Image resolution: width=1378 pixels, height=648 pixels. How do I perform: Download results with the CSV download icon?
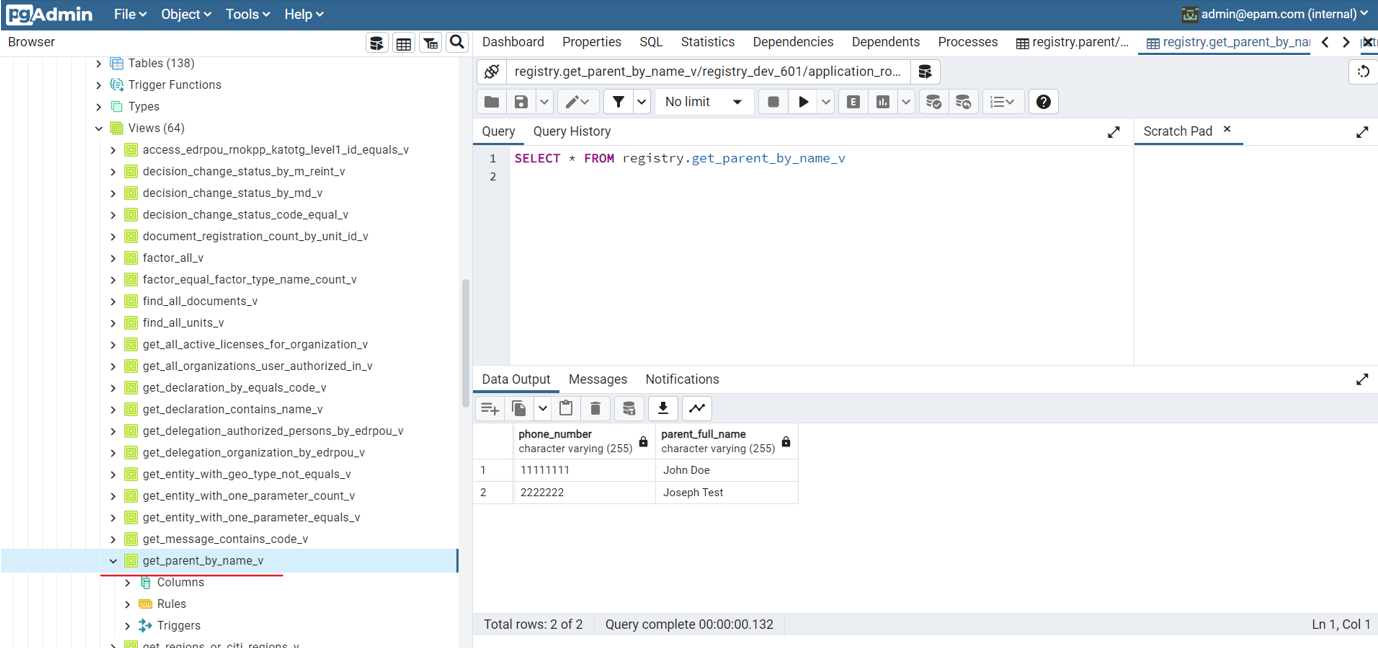pyautogui.click(x=663, y=408)
